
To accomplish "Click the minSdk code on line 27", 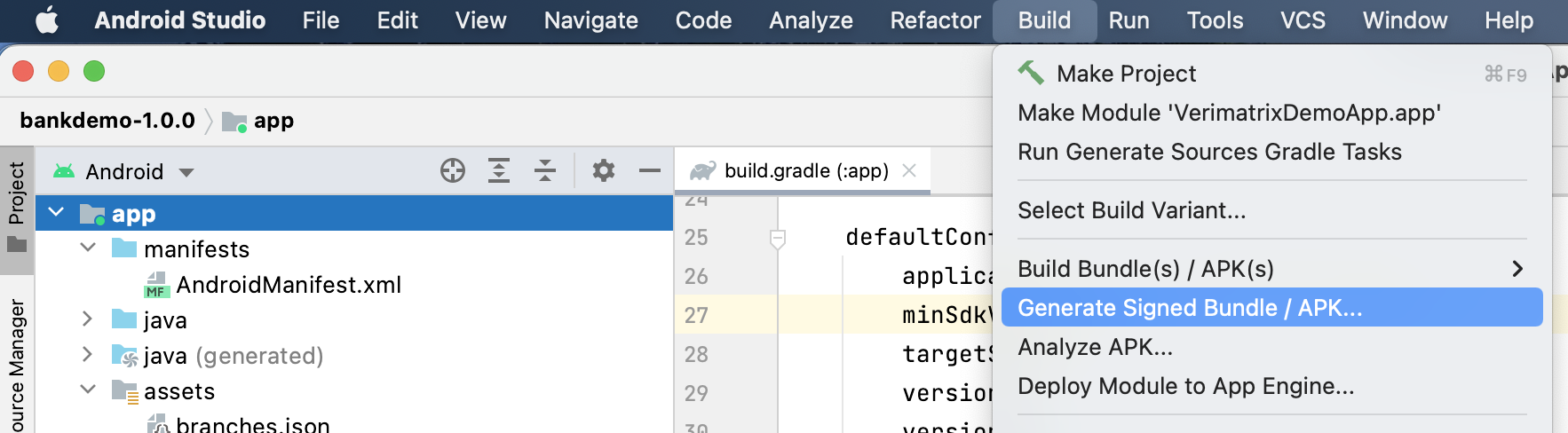I will pos(947,315).
